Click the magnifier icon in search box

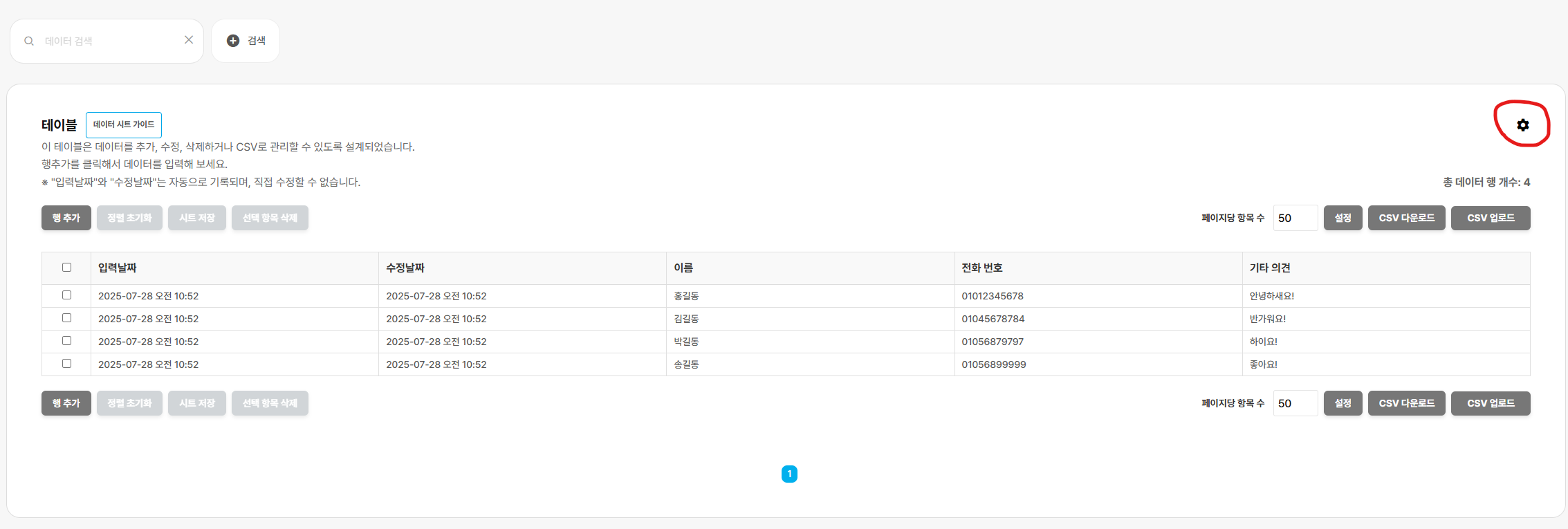point(29,41)
